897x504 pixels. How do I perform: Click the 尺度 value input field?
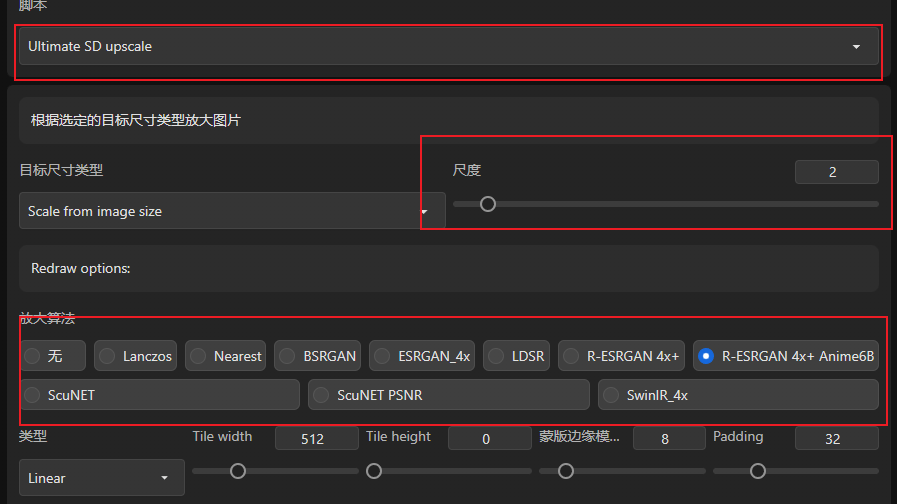click(836, 172)
